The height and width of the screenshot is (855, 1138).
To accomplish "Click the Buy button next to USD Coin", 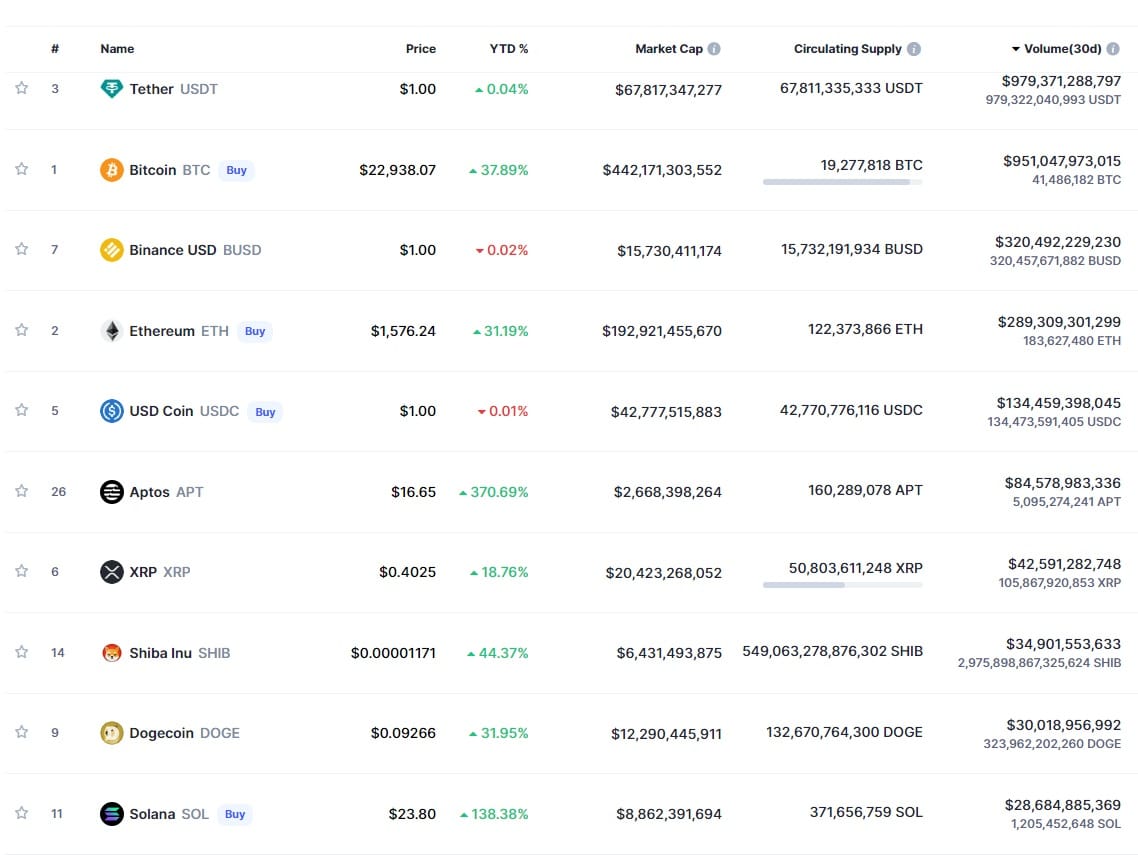I will click(265, 412).
